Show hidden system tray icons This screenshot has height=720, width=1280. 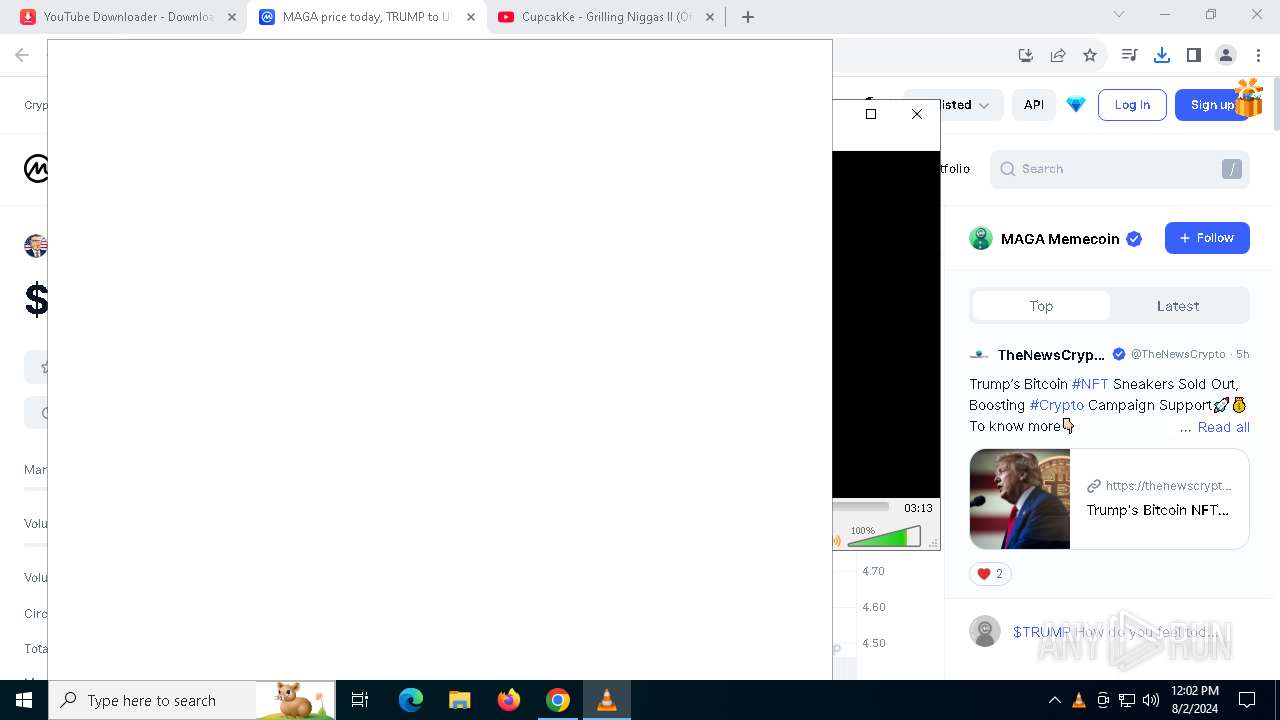(1054, 700)
